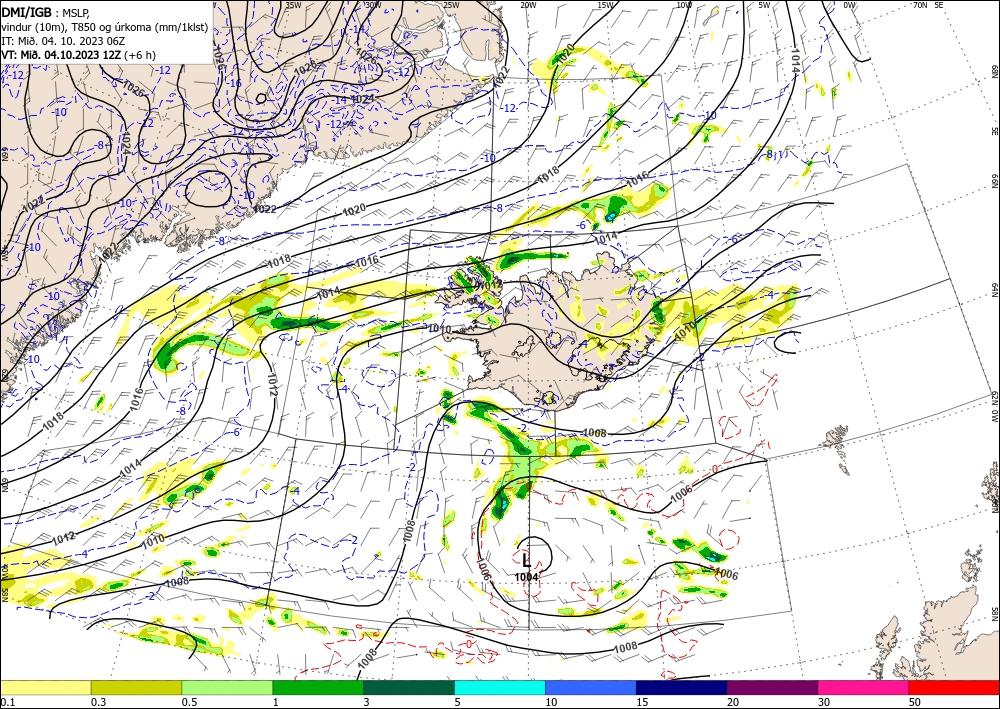The width and height of the screenshot is (1000, 709).
Task: Click the '5E' label at top edge
Action: pyautogui.click(x=939, y=5)
